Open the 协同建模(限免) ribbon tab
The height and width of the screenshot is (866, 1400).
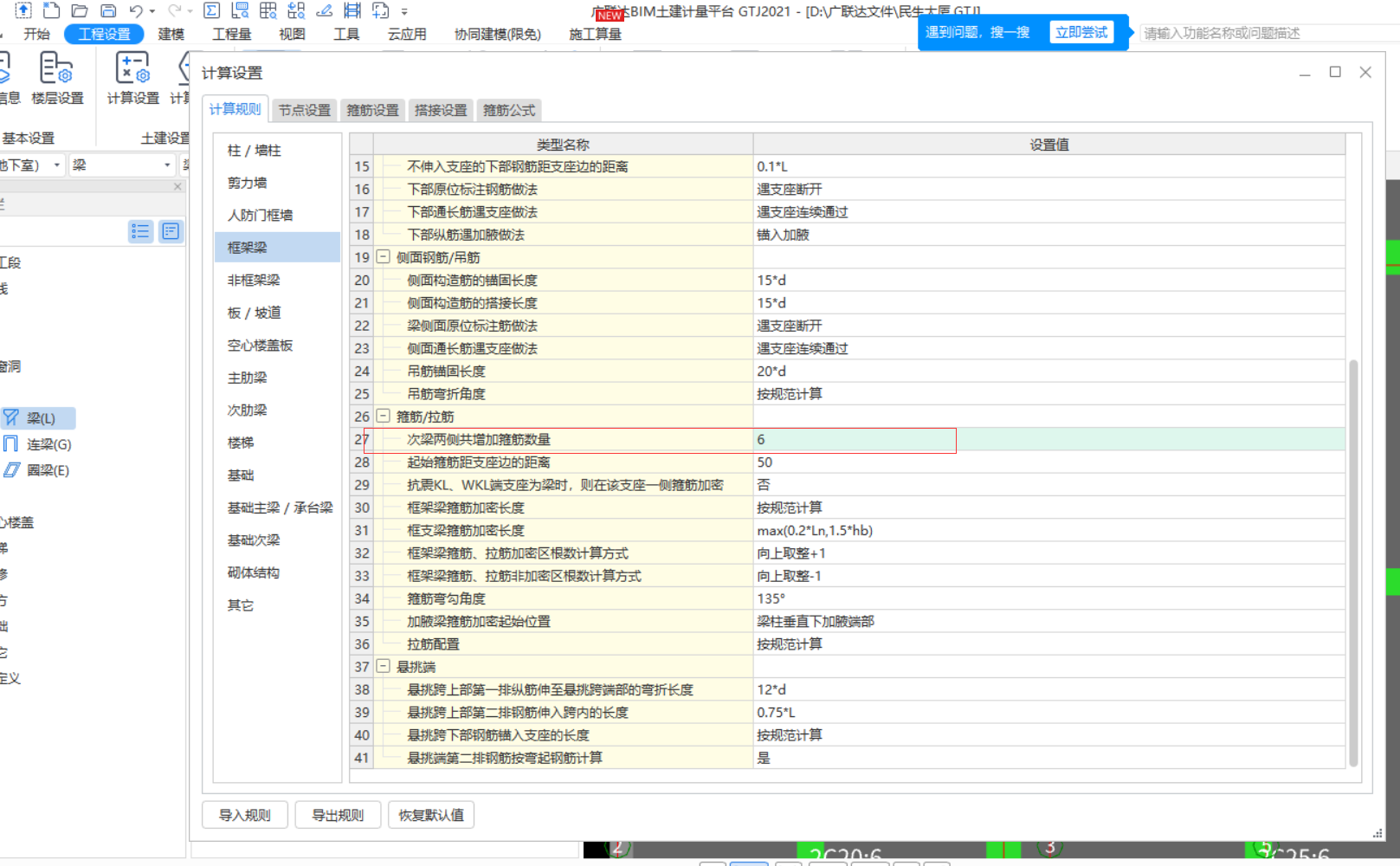(498, 34)
